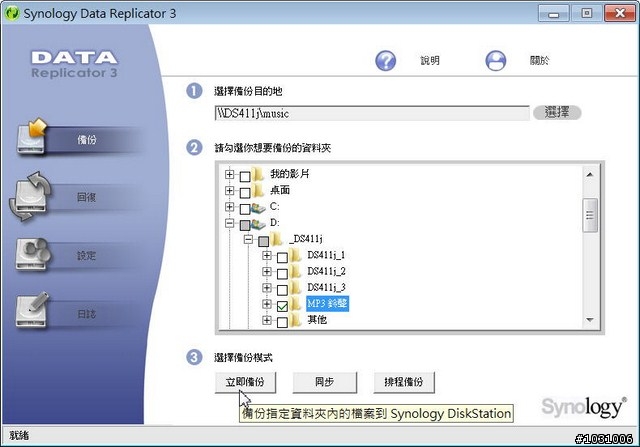
Task: Expand the DS411j_1 folder node
Action: pyautogui.click(x=267, y=256)
